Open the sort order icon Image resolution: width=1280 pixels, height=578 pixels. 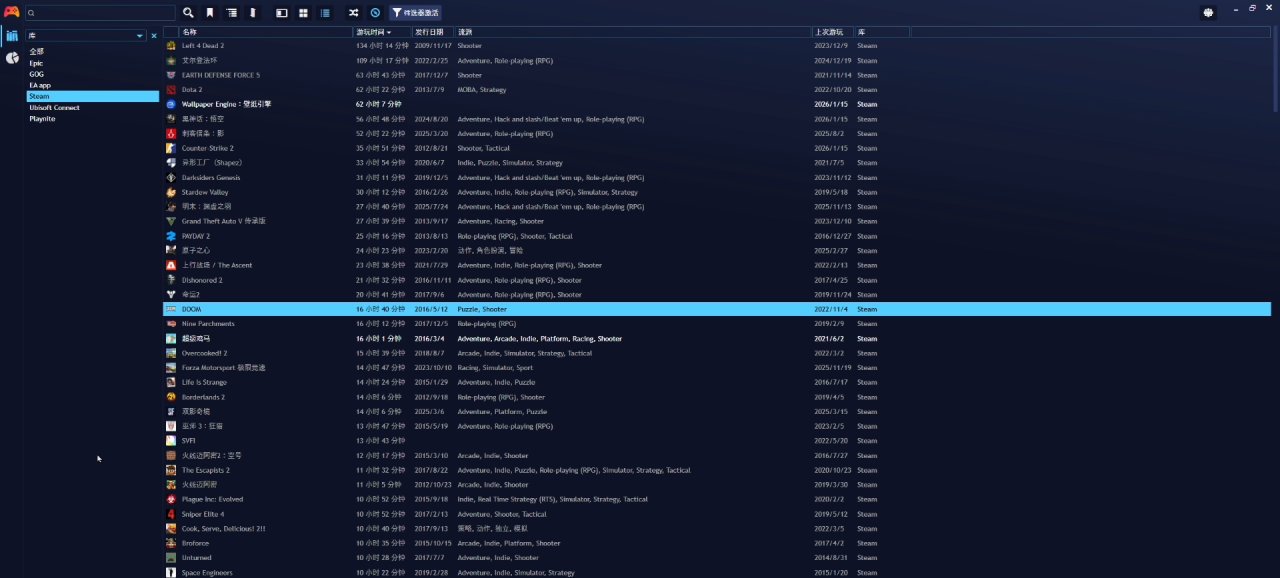[x=253, y=13]
